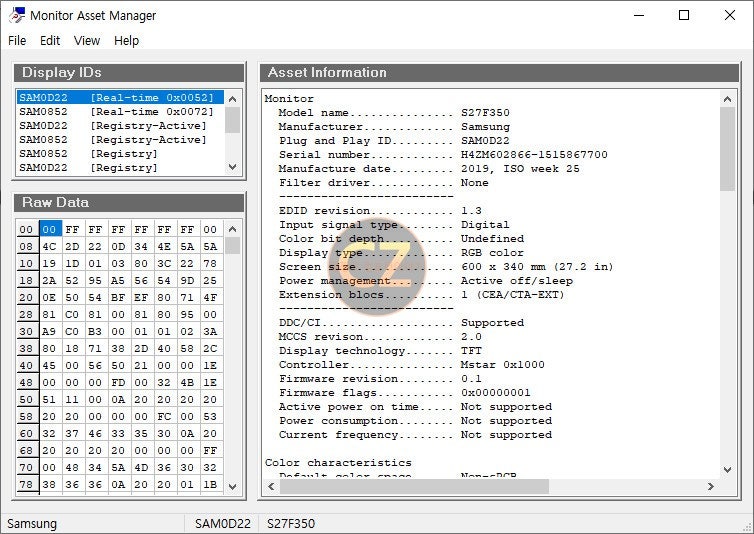The height and width of the screenshot is (534, 754).
Task: Click the horizontal scrollbar thumb in Asset Information
Action: (414, 486)
